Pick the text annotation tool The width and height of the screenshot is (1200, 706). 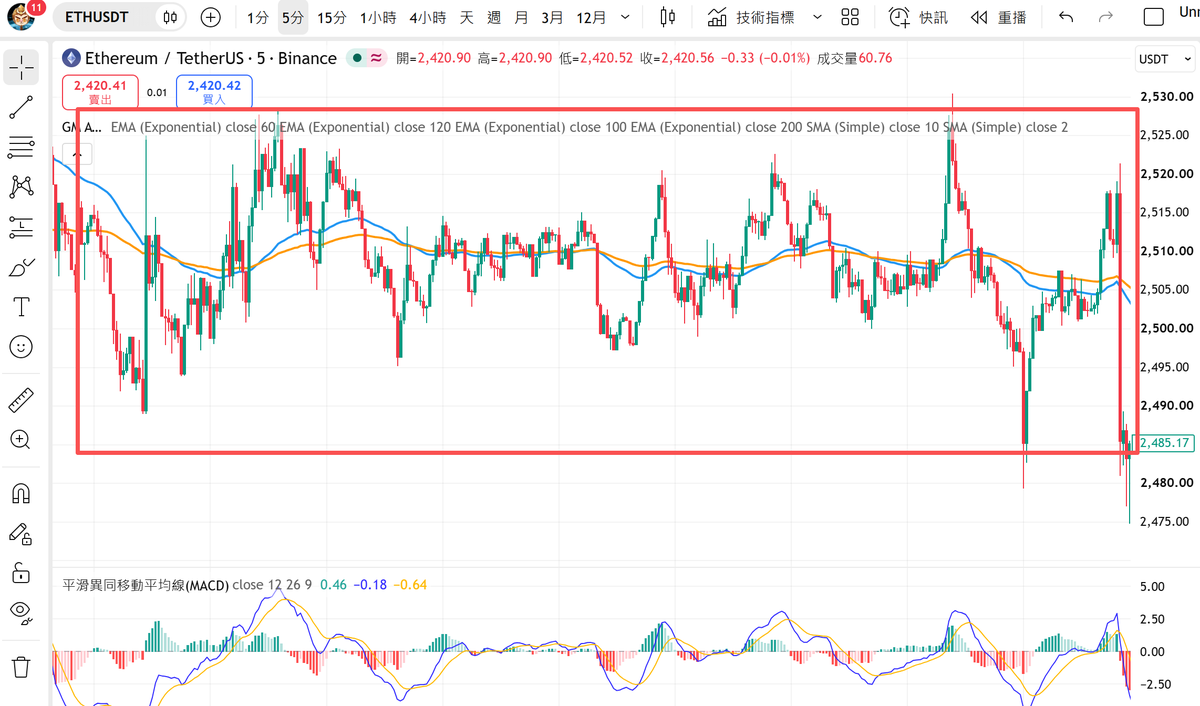[21, 306]
